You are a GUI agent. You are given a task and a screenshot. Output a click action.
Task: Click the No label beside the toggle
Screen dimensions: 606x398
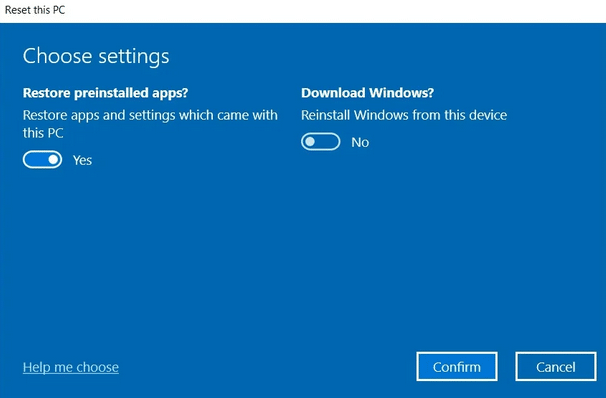pyautogui.click(x=360, y=142)
